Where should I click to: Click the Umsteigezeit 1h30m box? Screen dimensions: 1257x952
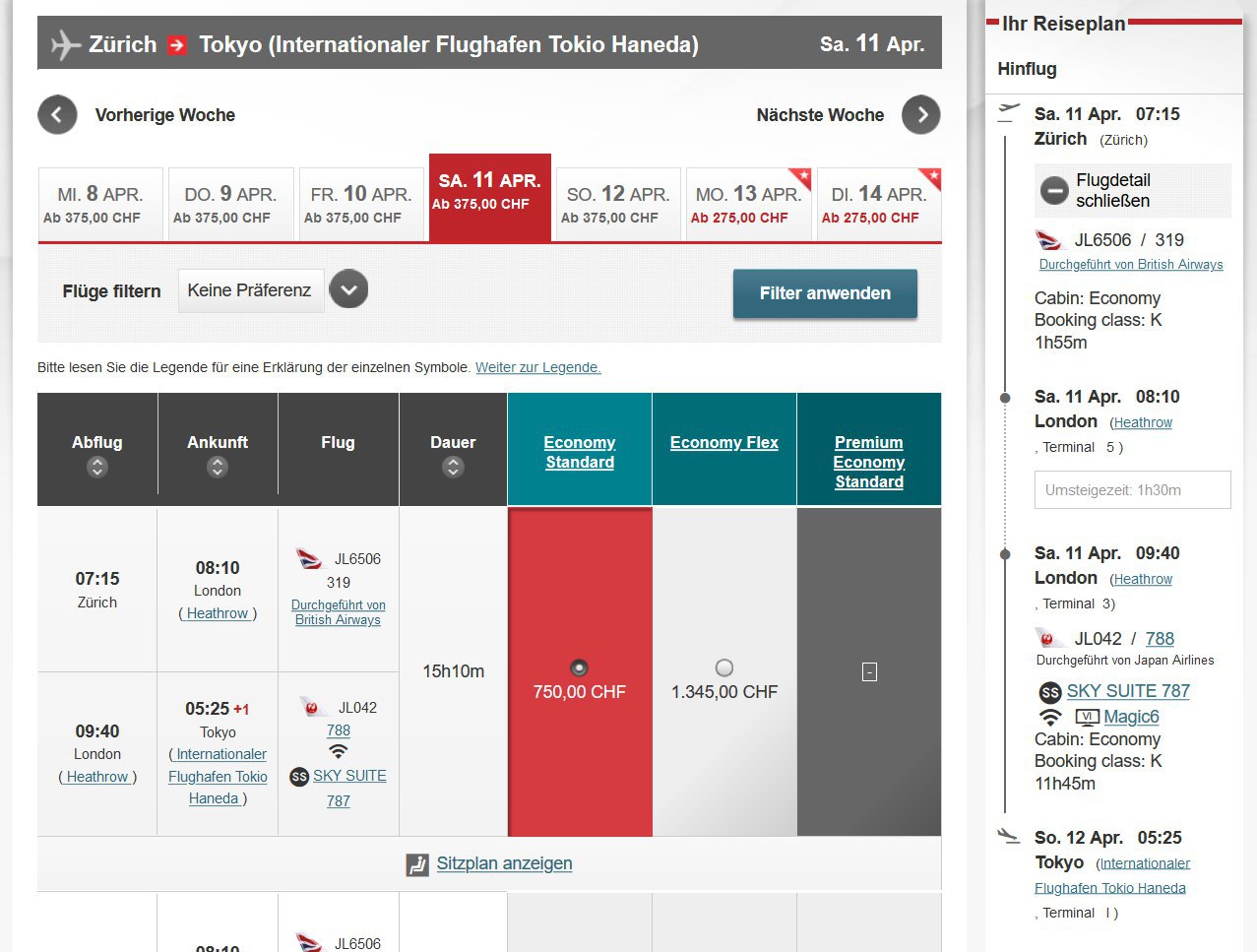[x=1133, y=490]
